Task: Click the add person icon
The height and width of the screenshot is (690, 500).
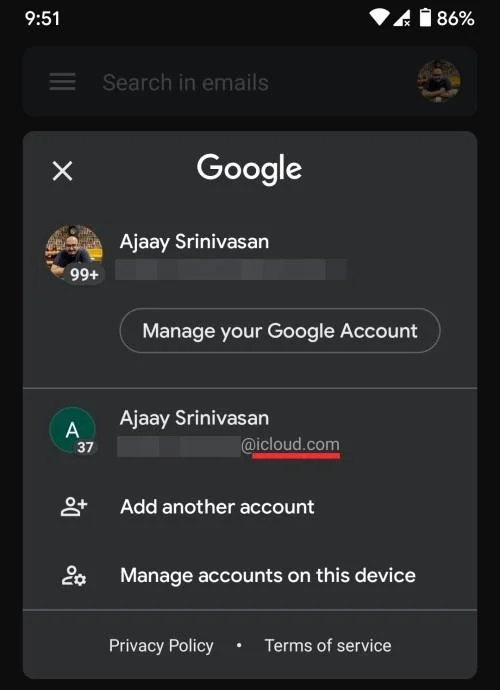Action: 74,506
